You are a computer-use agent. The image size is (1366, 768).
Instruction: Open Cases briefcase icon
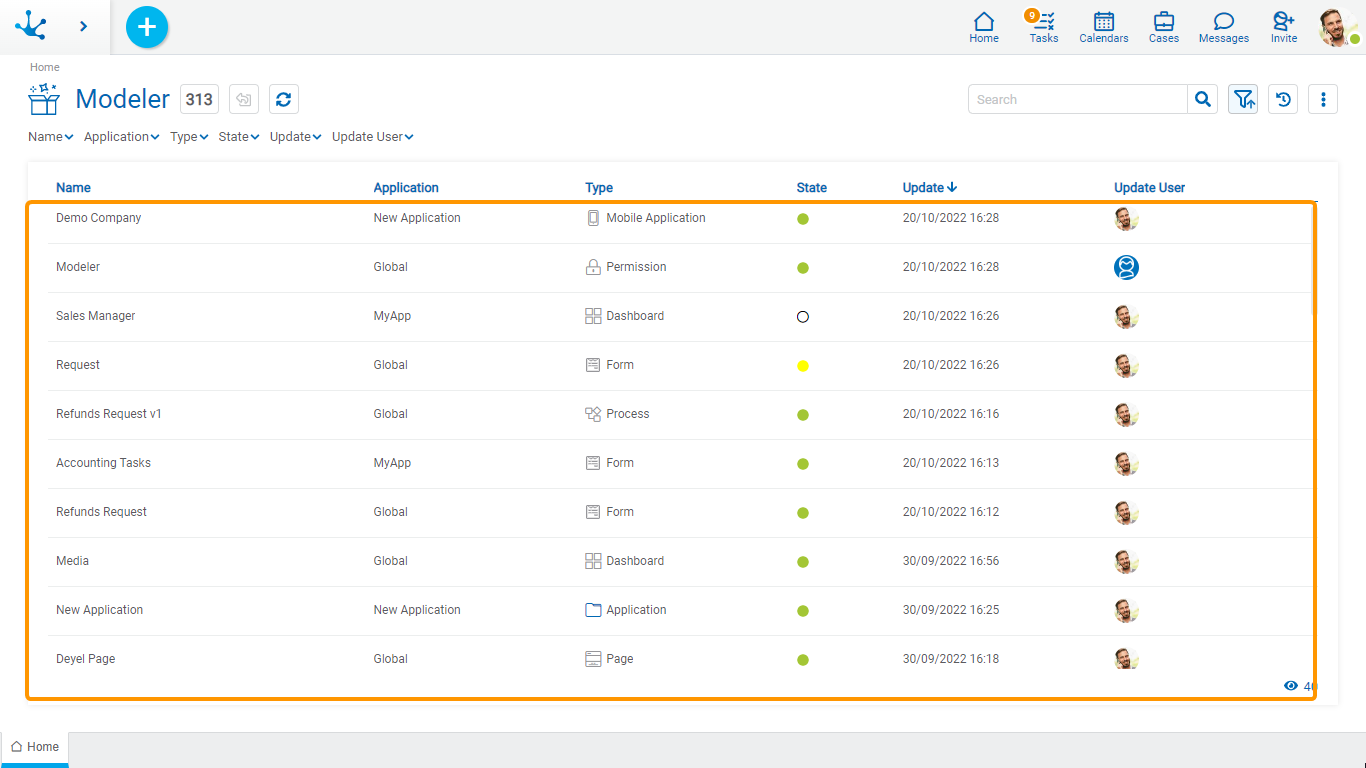1164,27
